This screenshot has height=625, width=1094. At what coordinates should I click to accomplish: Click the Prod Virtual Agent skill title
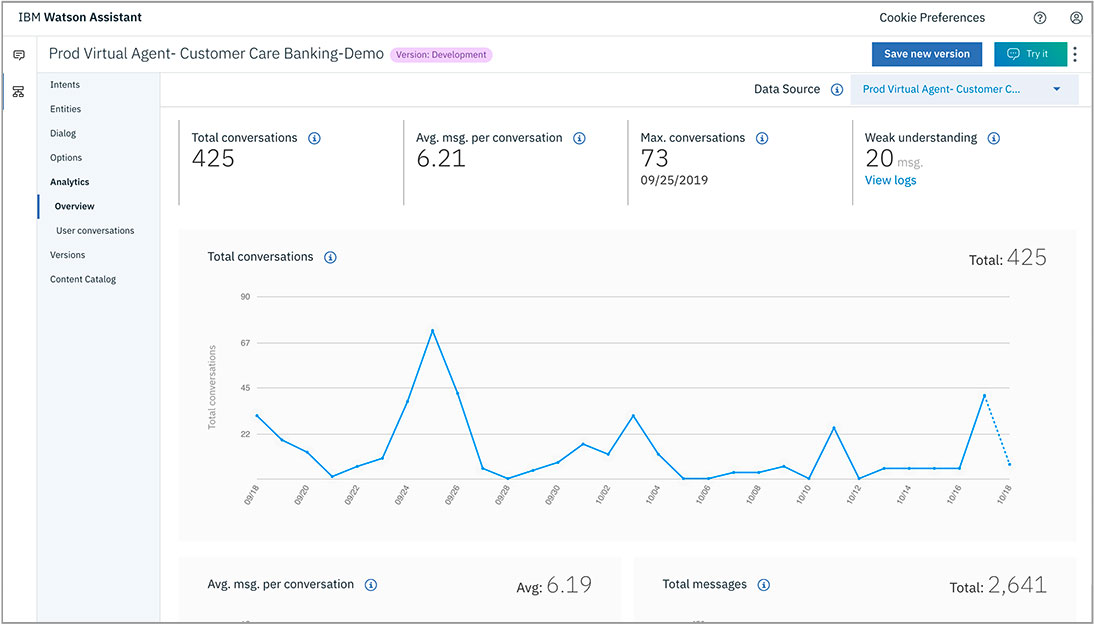point(216,54)
